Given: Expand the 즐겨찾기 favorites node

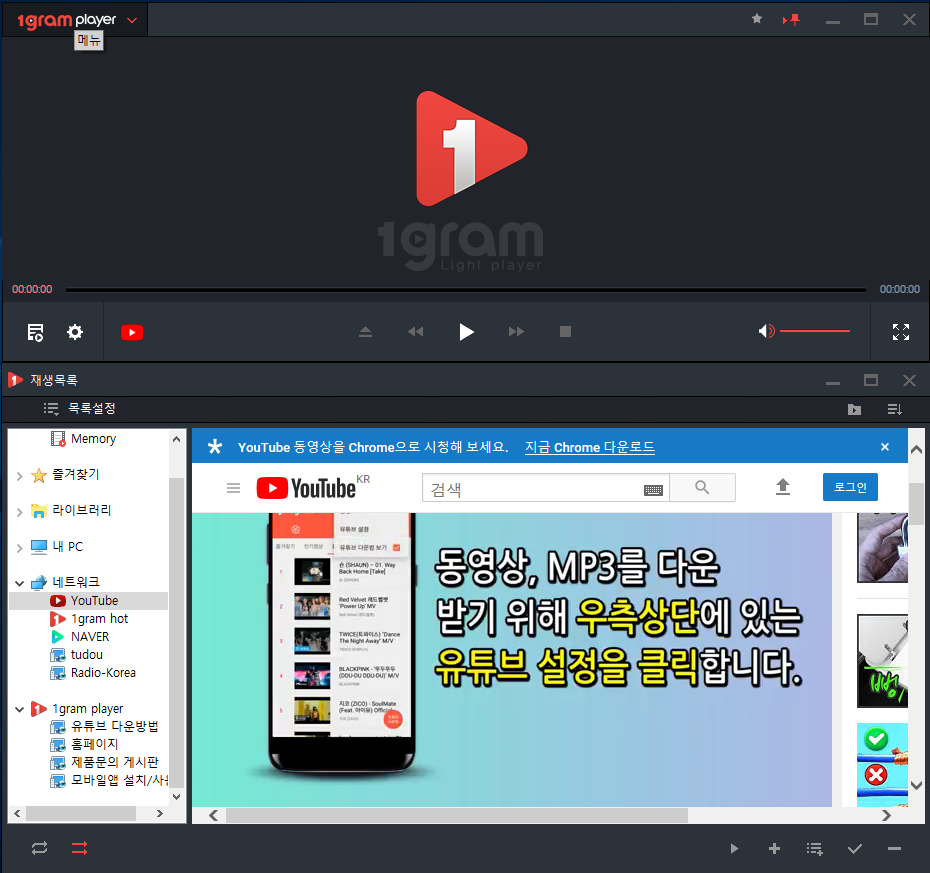Looking at the screenshot, I should (20, 476).
